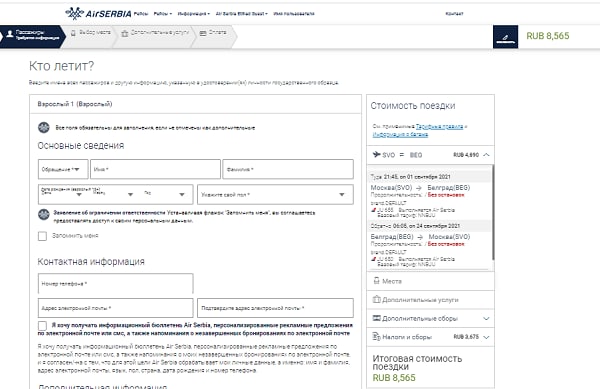Open the fare rules link

[439, 126]
